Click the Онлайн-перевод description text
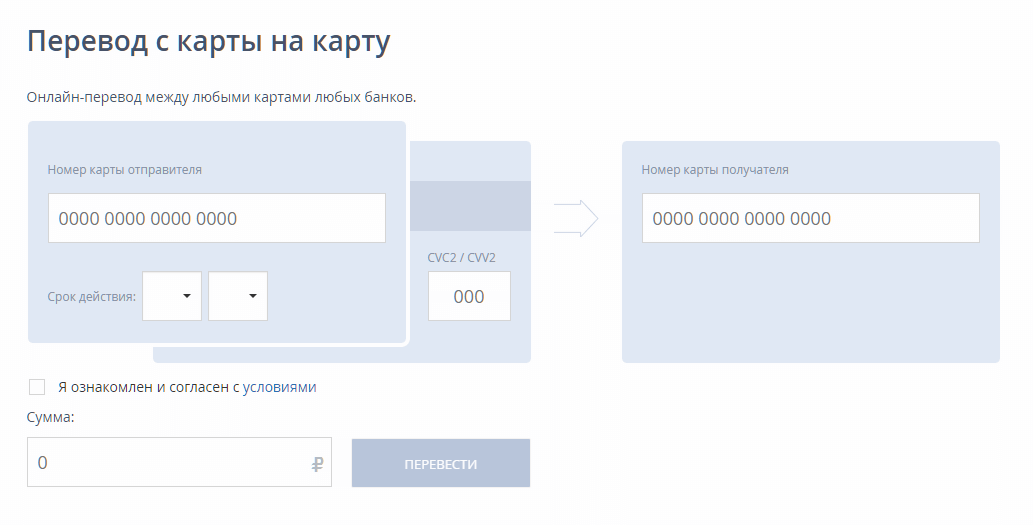The image size is (1033, 525). tap(221, 98)
